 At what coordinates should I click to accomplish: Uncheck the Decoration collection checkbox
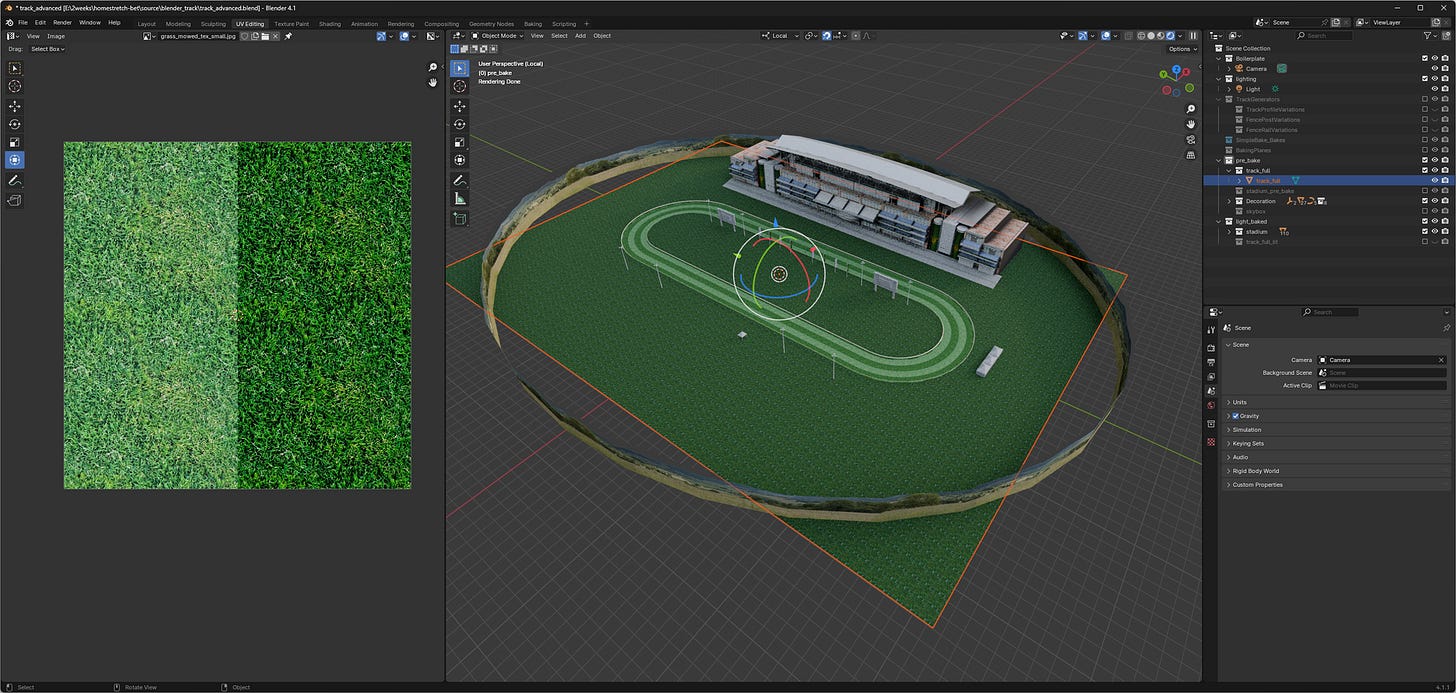(1425, 201)
